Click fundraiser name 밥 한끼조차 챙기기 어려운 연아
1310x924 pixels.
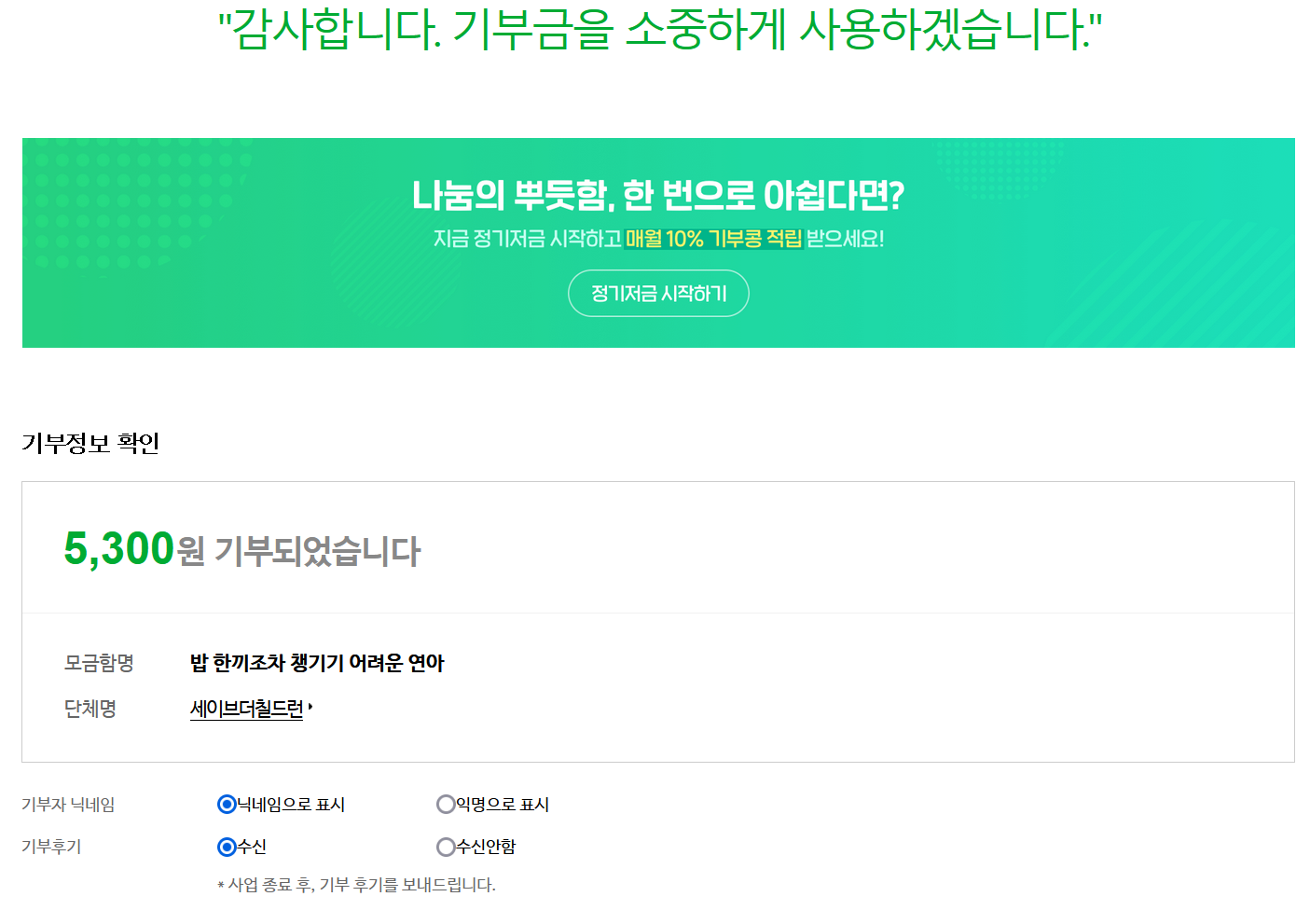[x=317, y=663]
